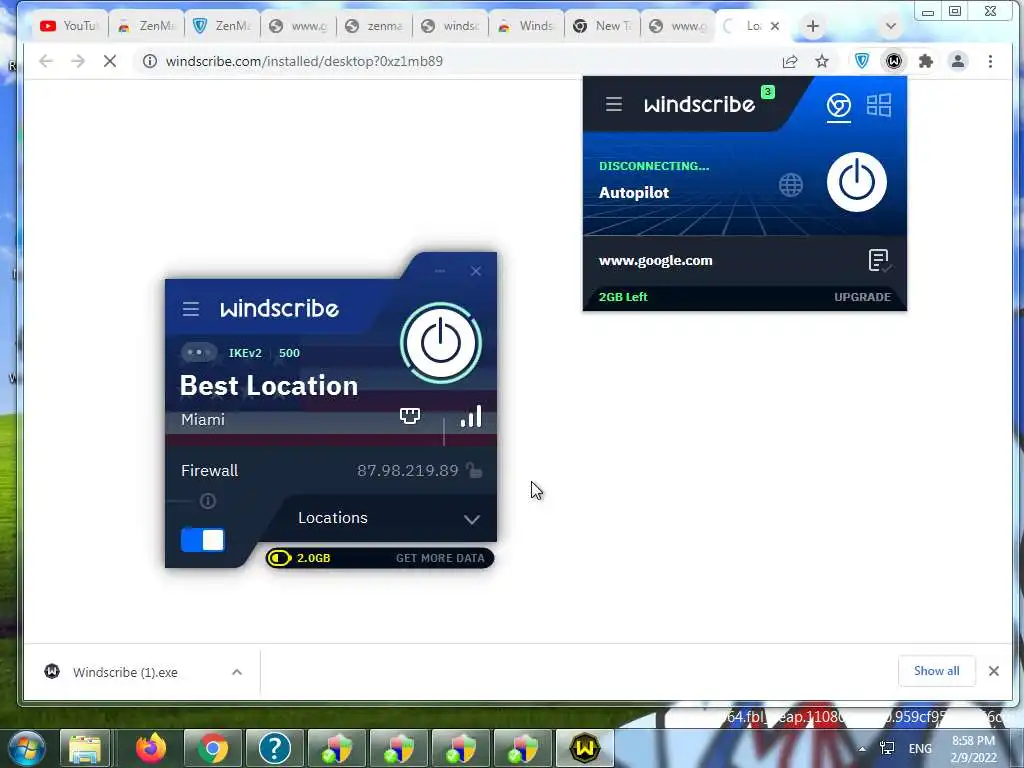Image resolution: width=1024 pixels, height=768 pixels.
Task: Switch to the YouTube tab
Action: (69, 26)
